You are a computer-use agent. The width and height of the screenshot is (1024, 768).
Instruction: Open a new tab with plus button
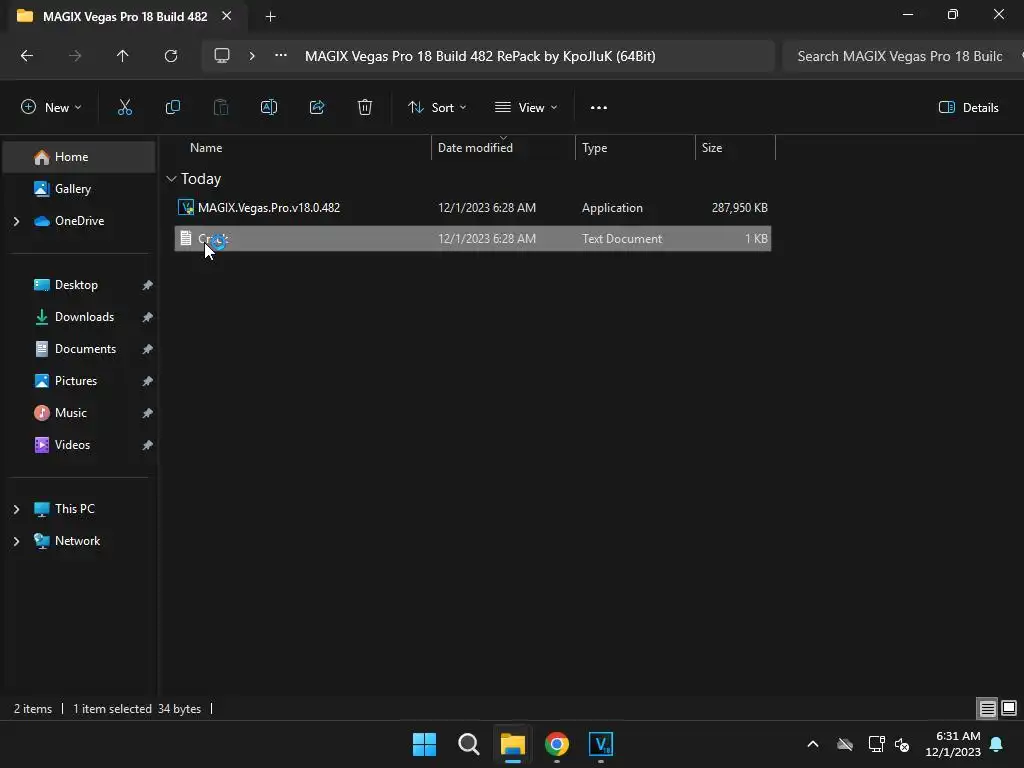click(270, 16)
